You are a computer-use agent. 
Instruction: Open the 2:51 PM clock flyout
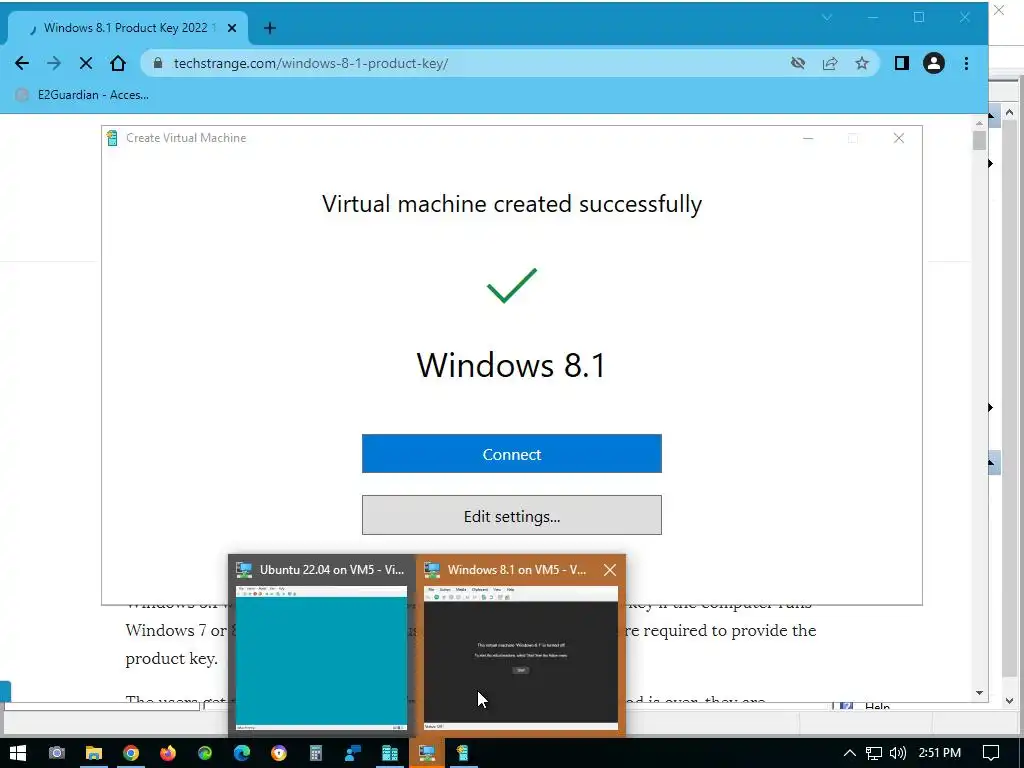coord(940,753)
